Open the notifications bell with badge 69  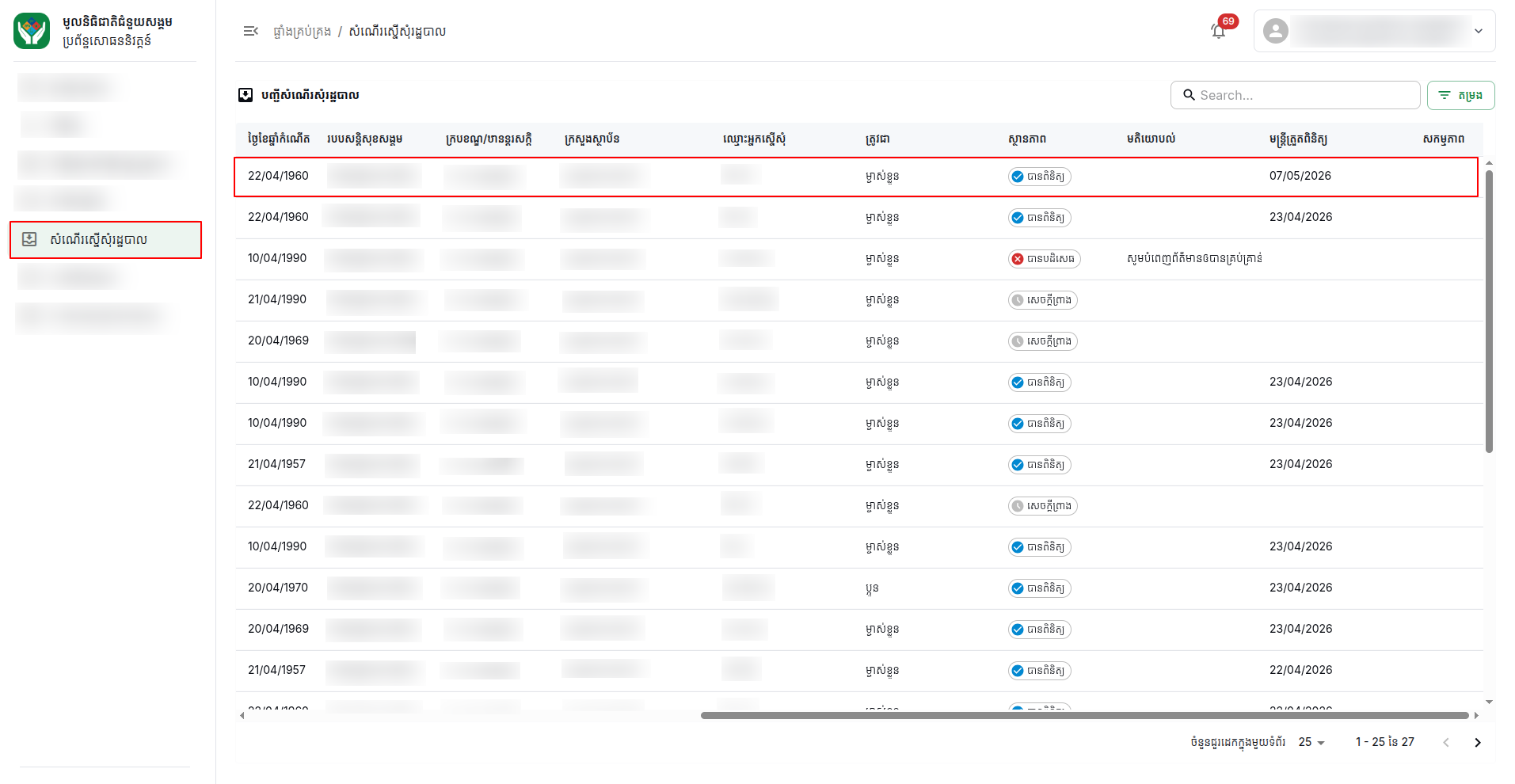1219,31
